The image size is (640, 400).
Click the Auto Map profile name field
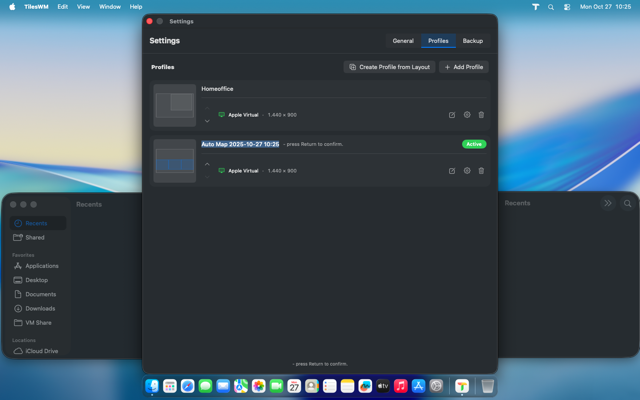pyautogui.click(x=240, y=144)
